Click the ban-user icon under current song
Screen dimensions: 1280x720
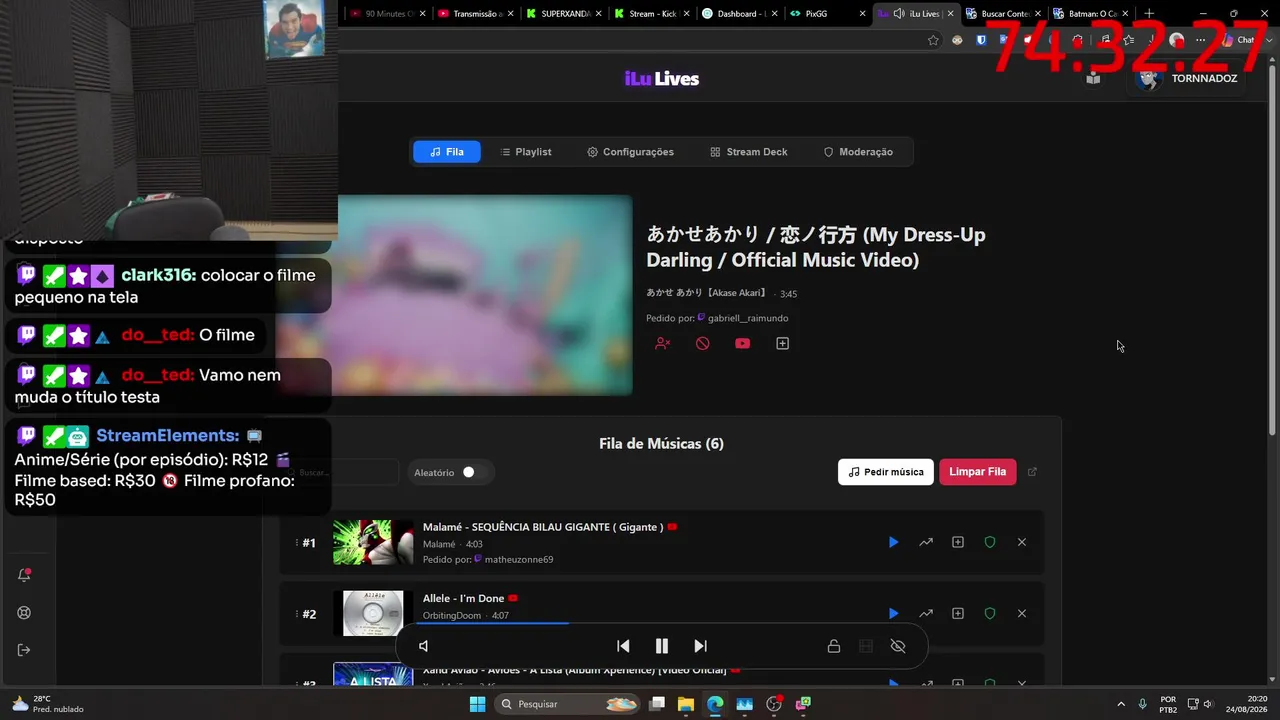(662, 343)
